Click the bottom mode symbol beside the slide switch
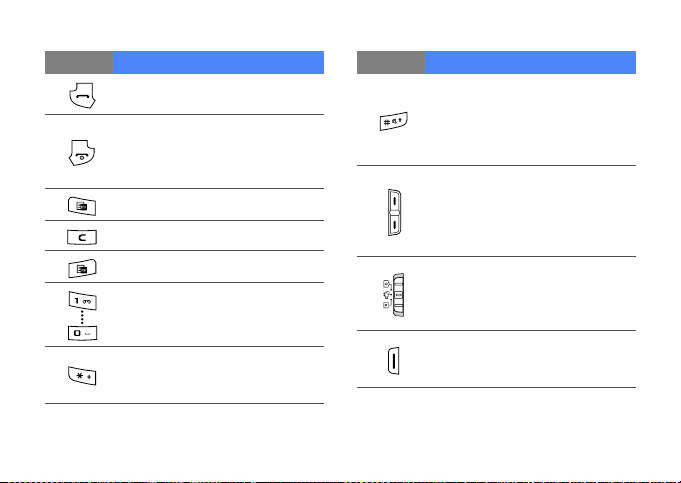This screenshot has width=681, height=483. (385, 305)
